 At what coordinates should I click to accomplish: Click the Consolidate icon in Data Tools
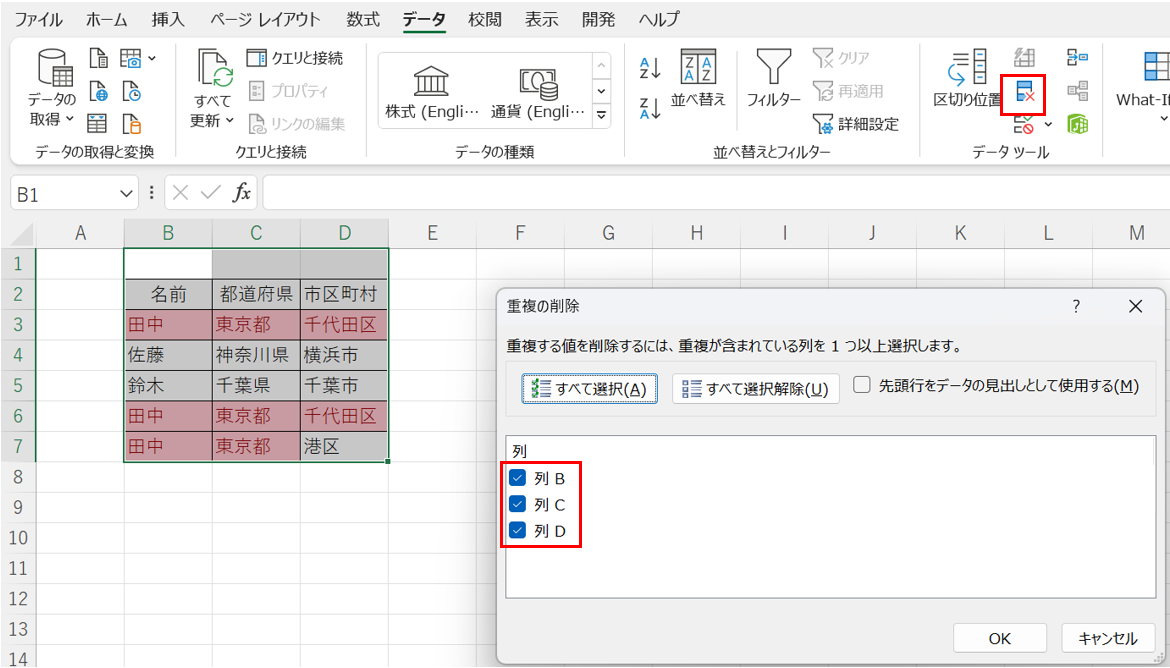[x=1077, y=58]
